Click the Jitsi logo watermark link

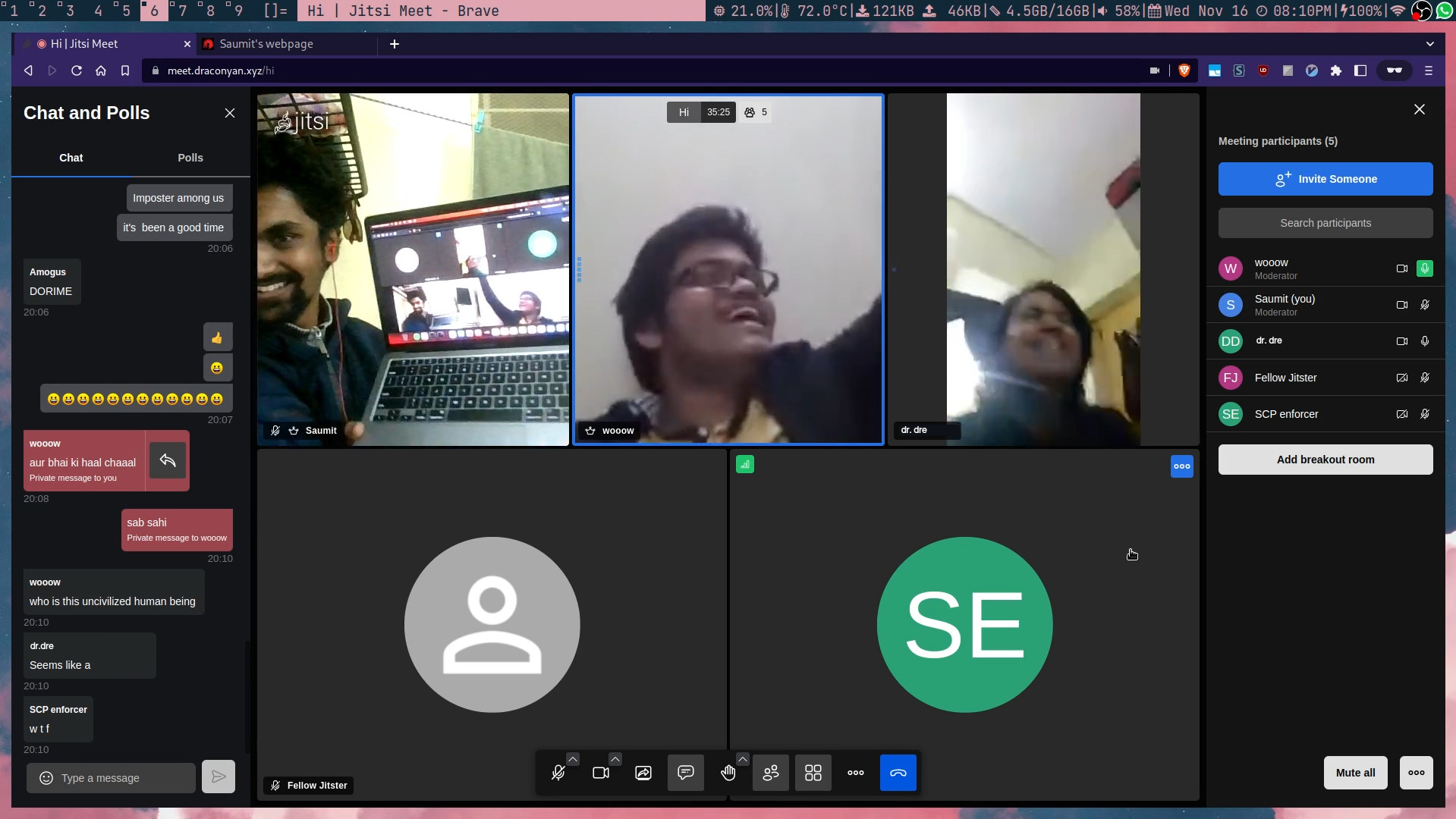click(x=303, y=121)
